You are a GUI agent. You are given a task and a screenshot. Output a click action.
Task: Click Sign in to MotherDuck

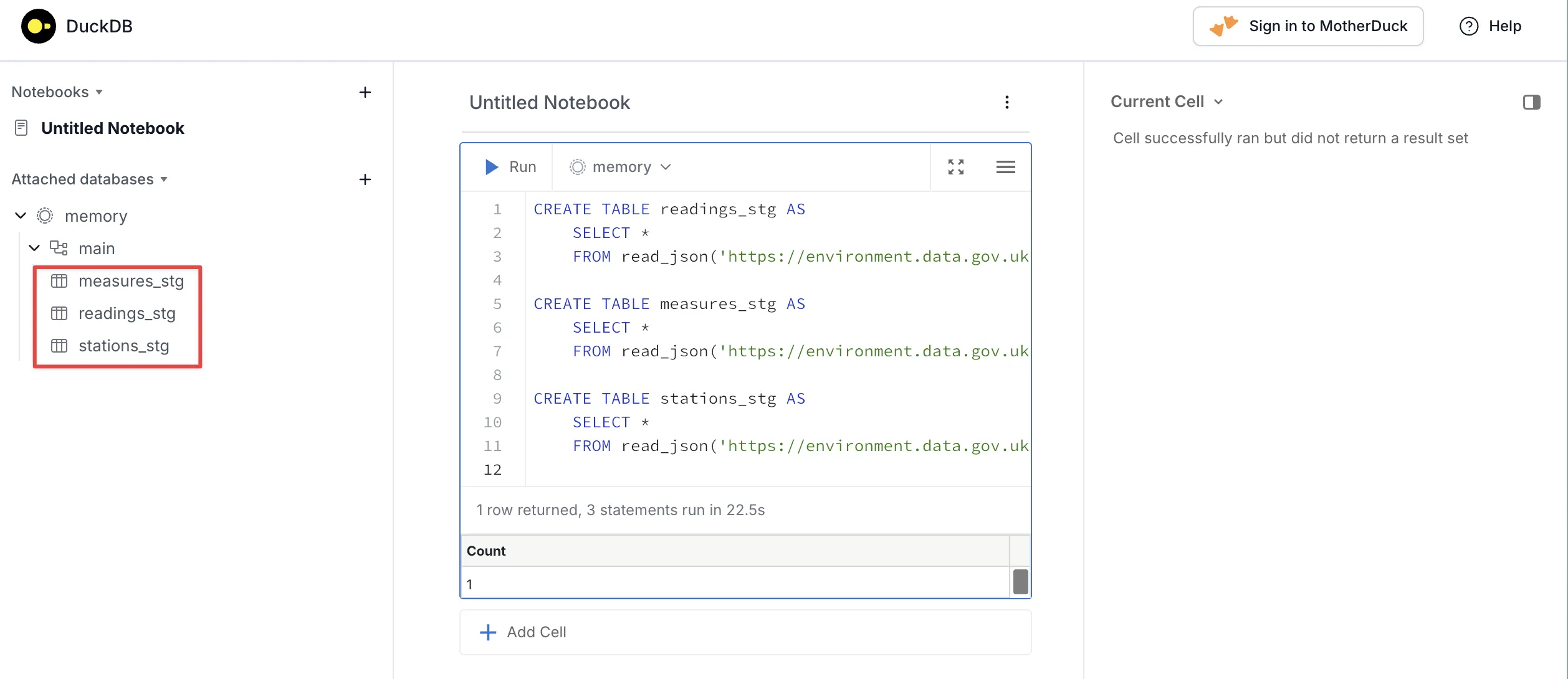pyautogui.click(x=1307, y=26)
